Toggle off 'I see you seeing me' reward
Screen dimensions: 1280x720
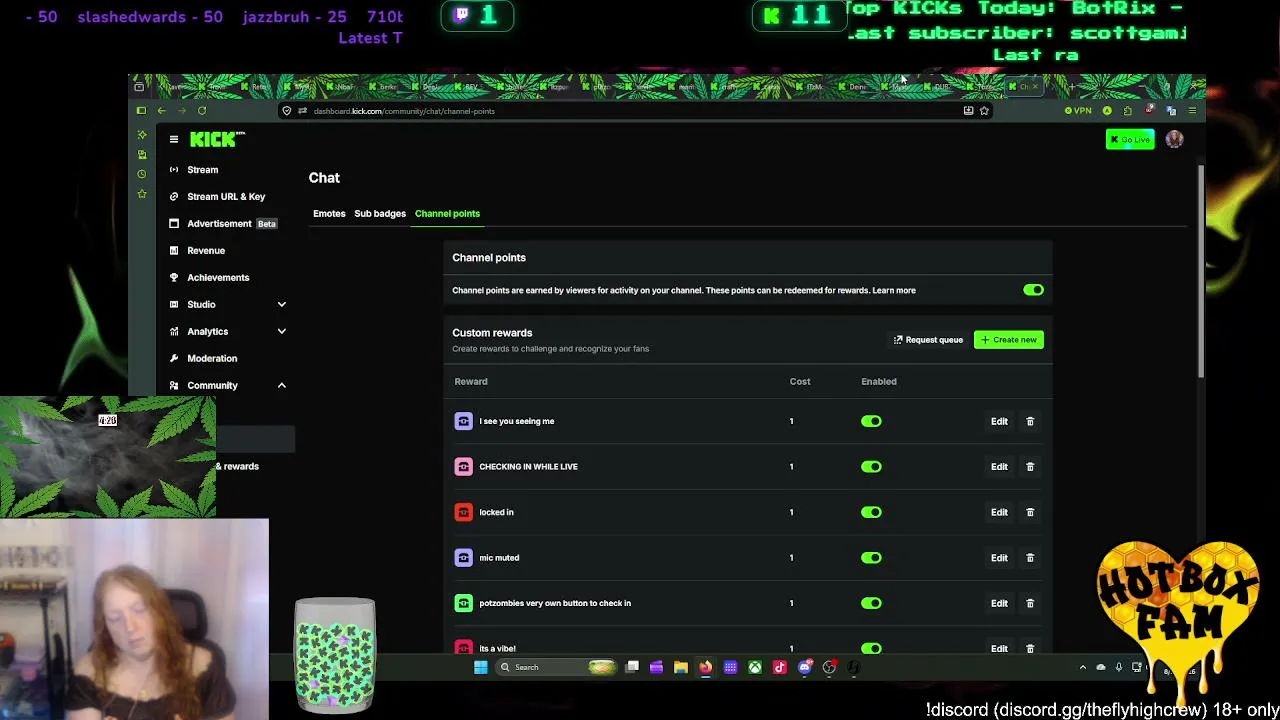pos(871,422)
